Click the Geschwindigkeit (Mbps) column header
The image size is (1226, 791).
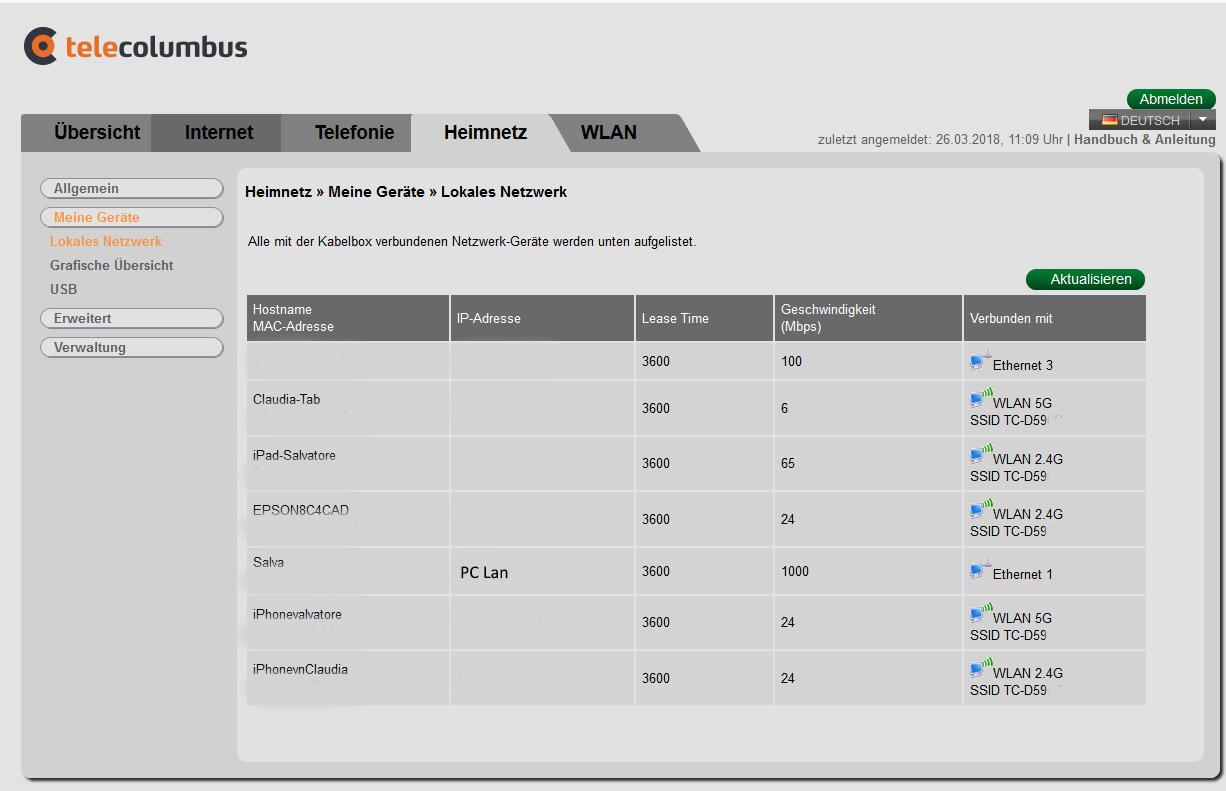(x=868, y=318)
